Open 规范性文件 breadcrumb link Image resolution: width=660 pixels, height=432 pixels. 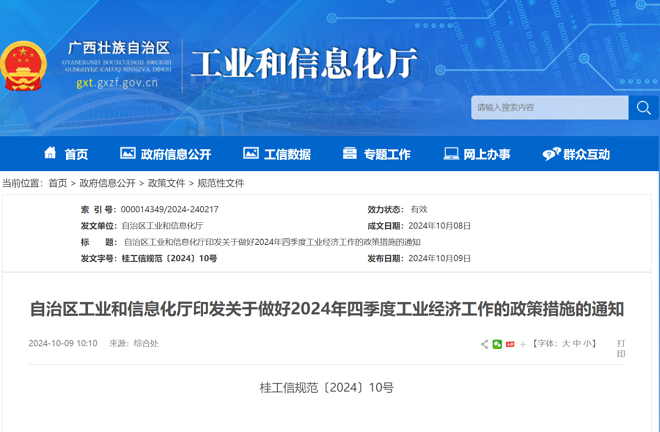click(x=221, y=183)
